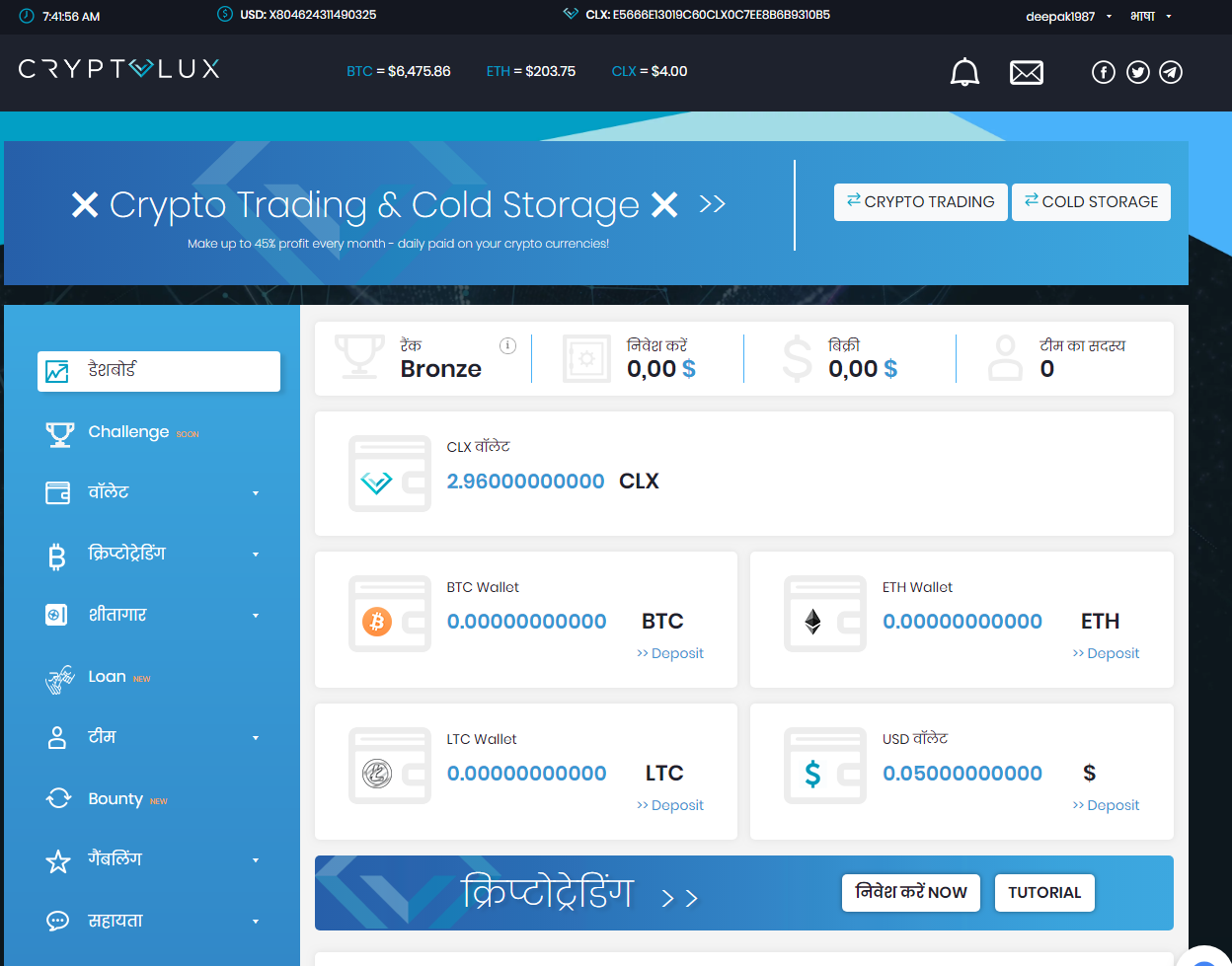Click the CLX price $4.00
The image size is (1232, 966).
[x=668, y=71]
